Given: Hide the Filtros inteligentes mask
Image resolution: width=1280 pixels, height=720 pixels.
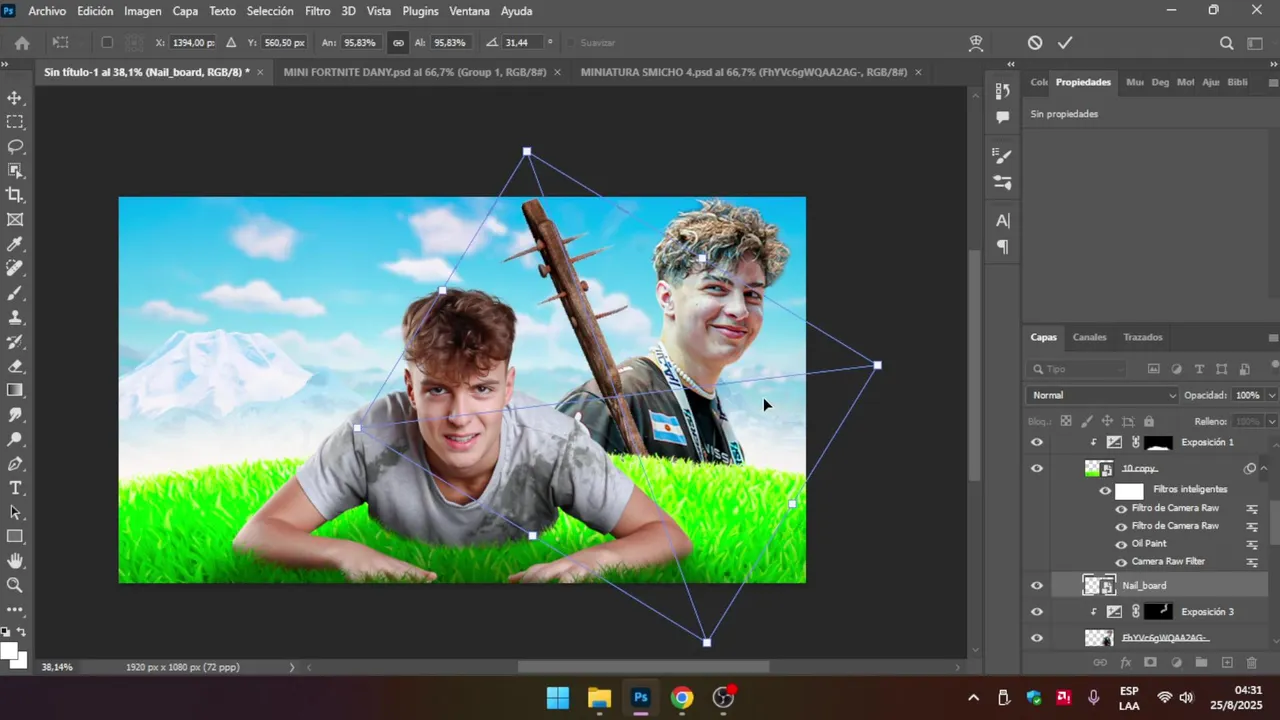Looking at the screenshot, I should click(x=1105, y=490).
